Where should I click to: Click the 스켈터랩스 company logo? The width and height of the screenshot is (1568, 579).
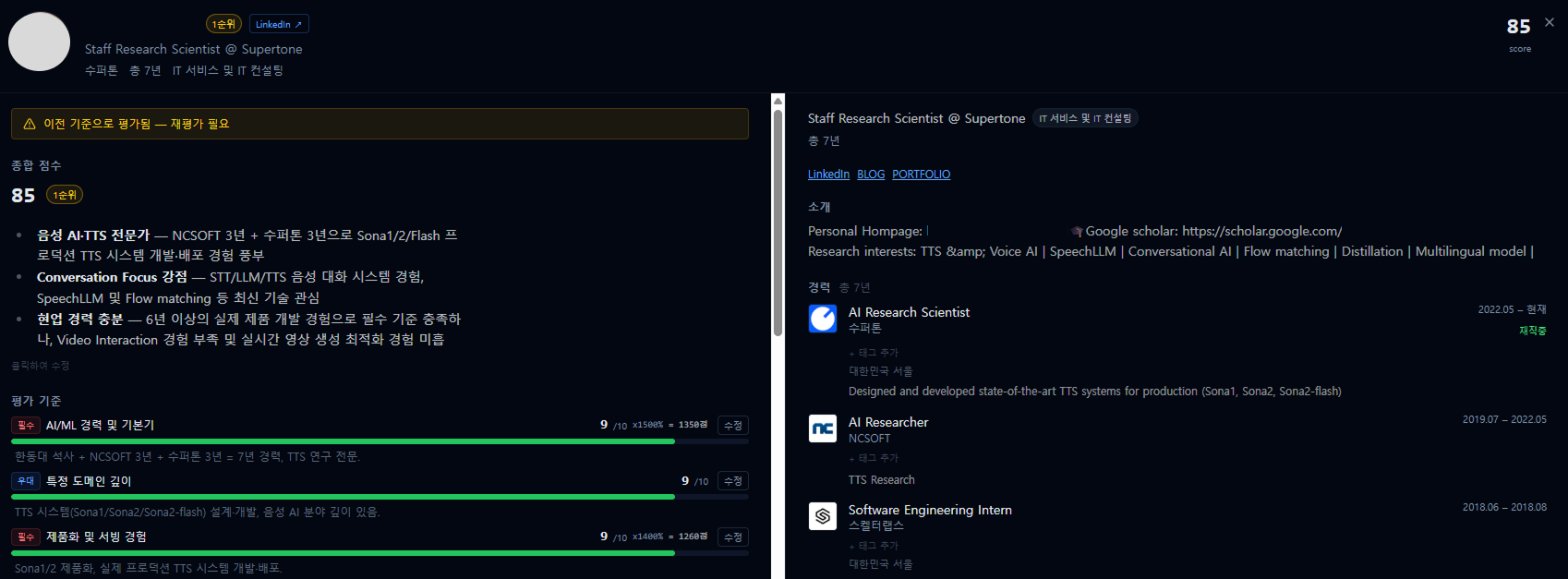[822, 516]
